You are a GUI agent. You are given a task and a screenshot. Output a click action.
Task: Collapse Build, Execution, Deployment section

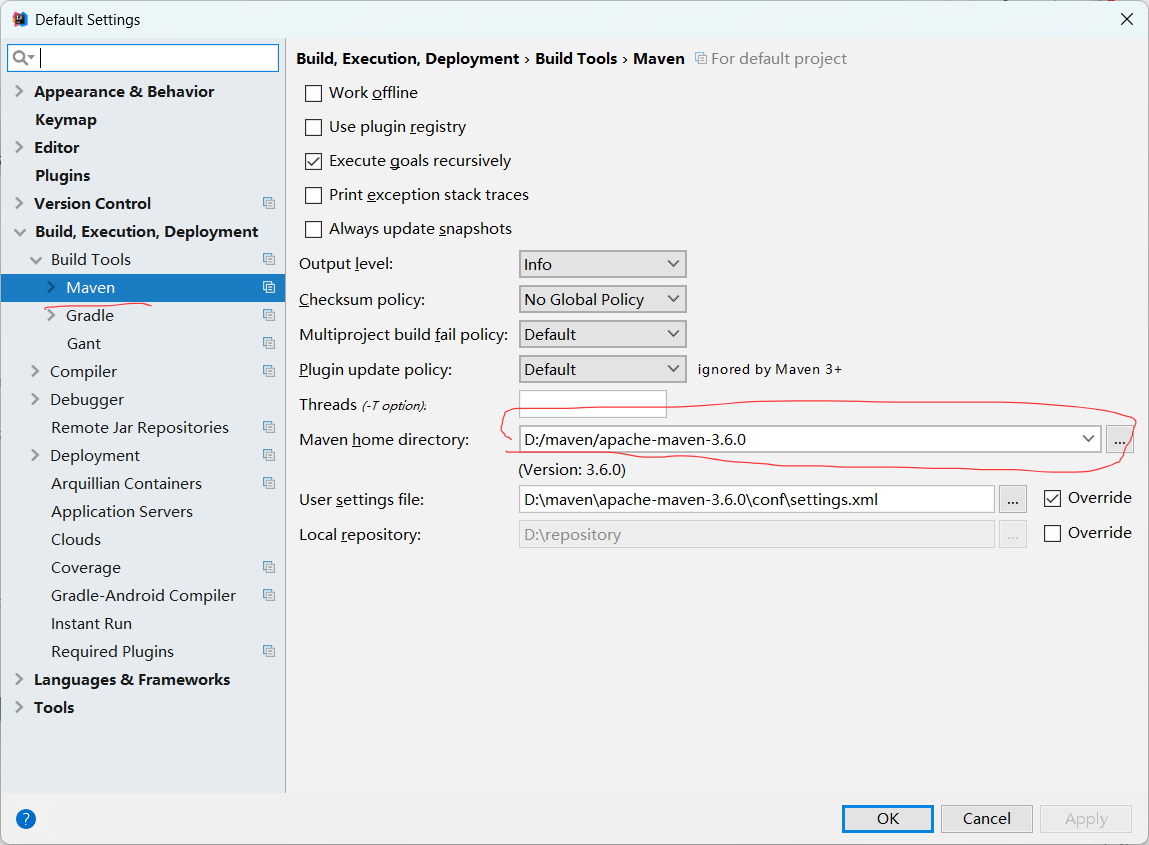click(20, 232)
